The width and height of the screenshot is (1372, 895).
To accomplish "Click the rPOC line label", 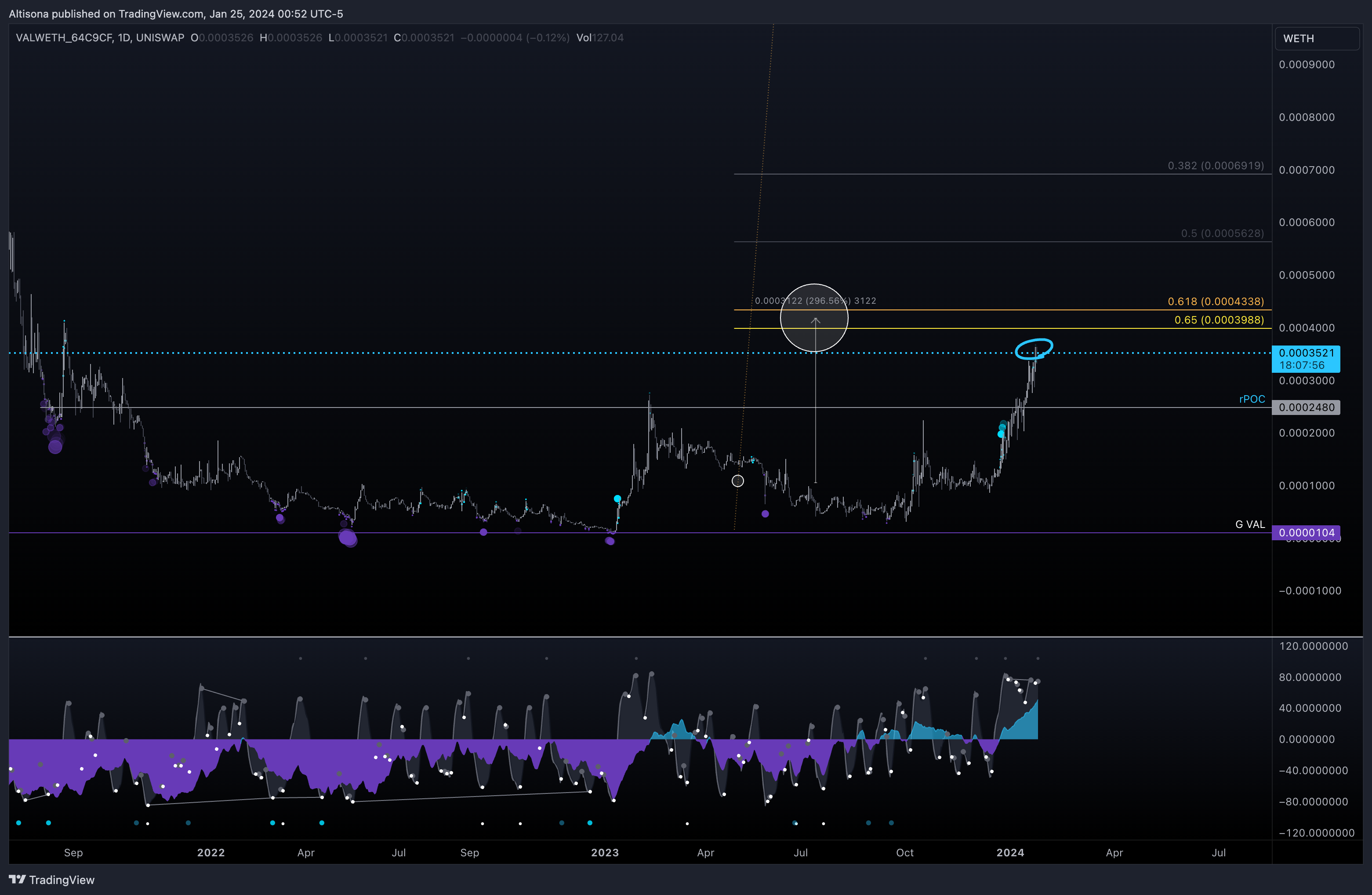I will pyautogui.click(x=1252, y=399).
